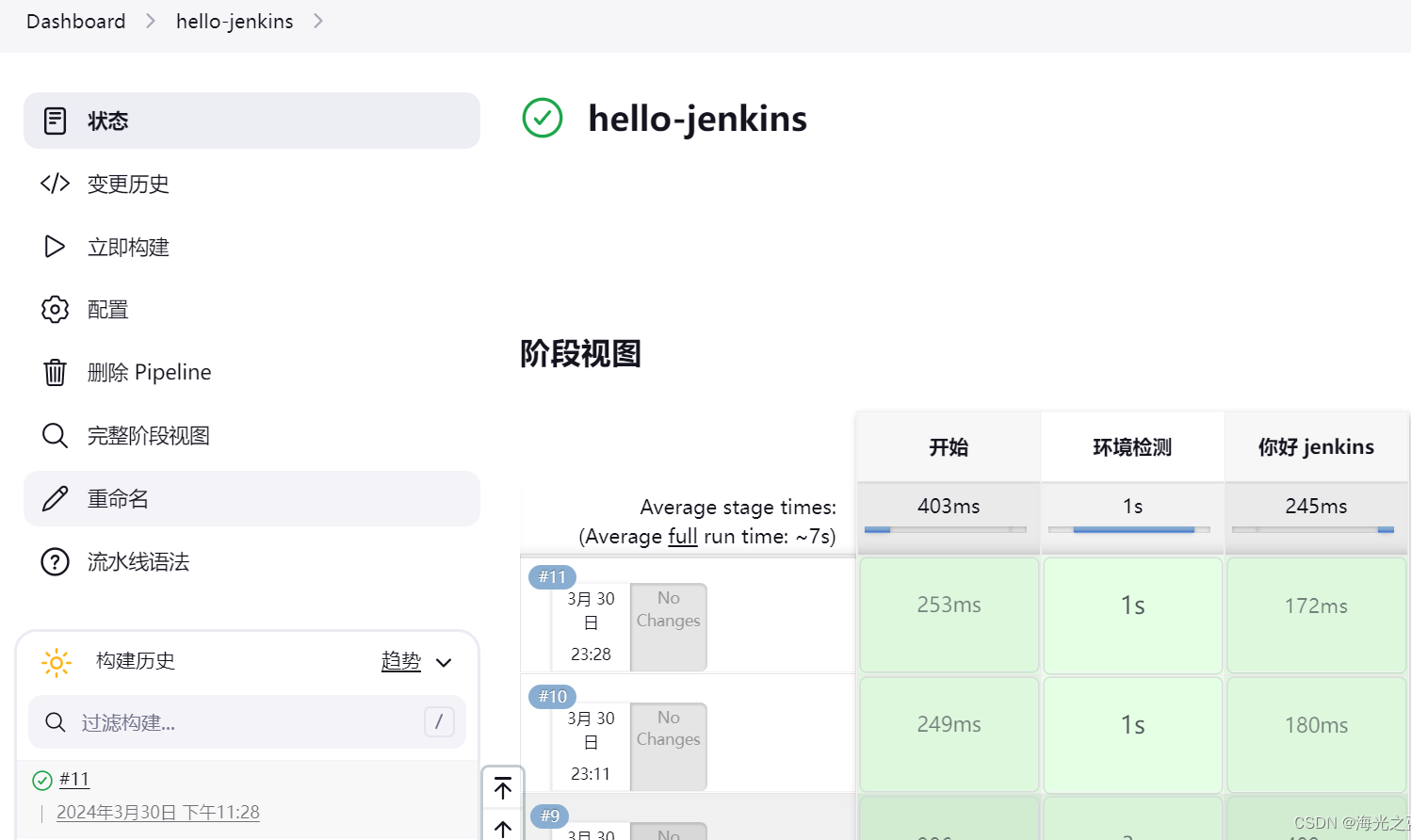The image size is (1411, 840).
Task: Open 流水线语法 in the sidebar
Action: coord(251,561)
